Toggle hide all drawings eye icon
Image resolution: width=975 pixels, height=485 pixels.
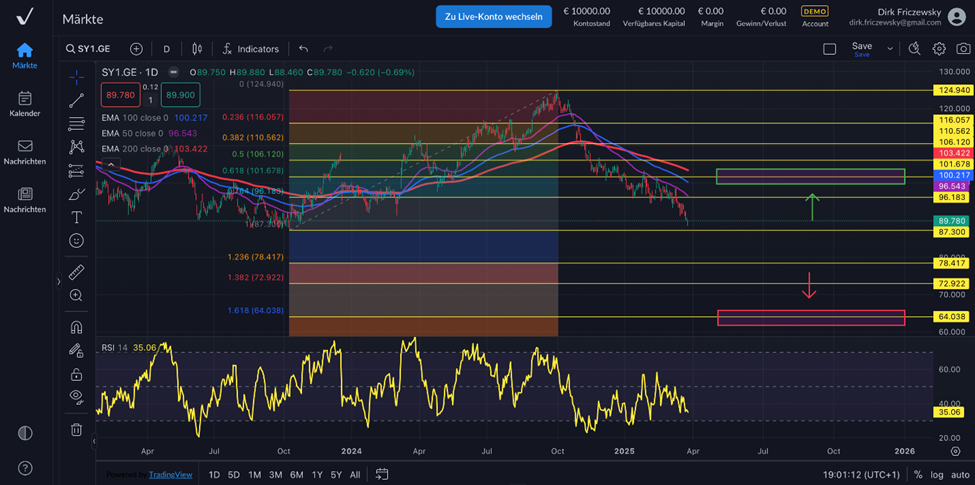76,397
